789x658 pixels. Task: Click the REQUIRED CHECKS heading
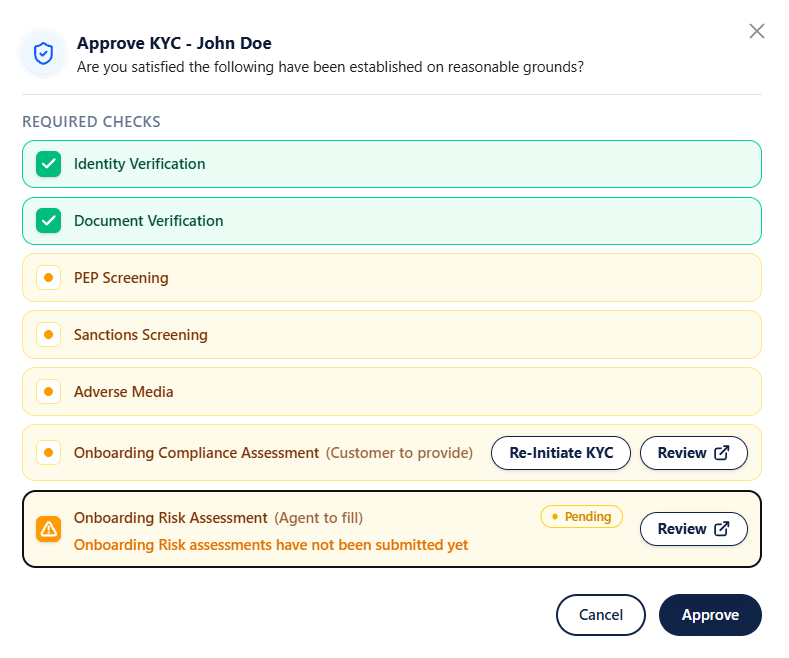(91, 122)
